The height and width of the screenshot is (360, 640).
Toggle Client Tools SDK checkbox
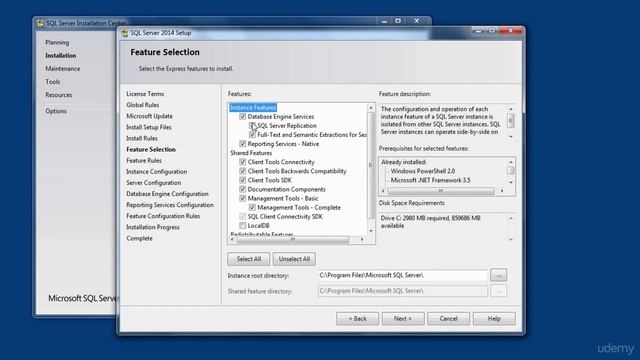coord(242,180)
